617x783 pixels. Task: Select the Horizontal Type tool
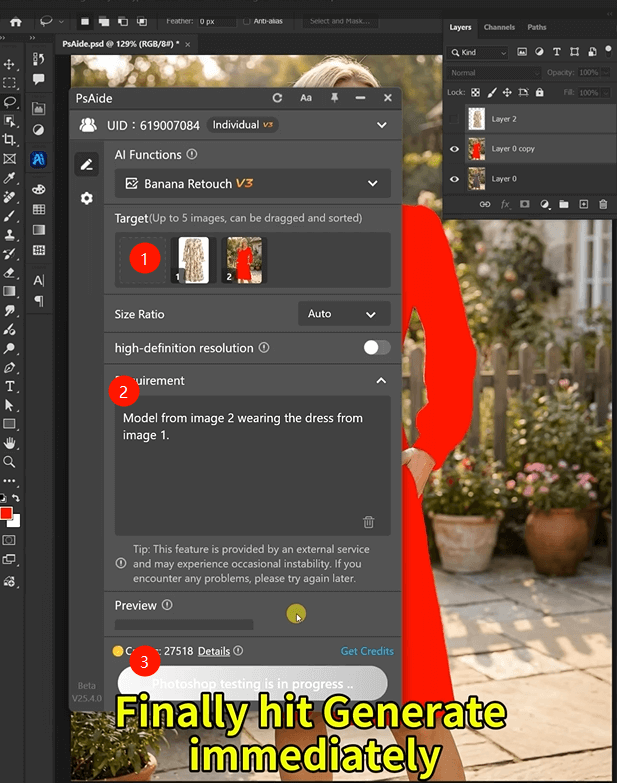click(x=9, y=386)
